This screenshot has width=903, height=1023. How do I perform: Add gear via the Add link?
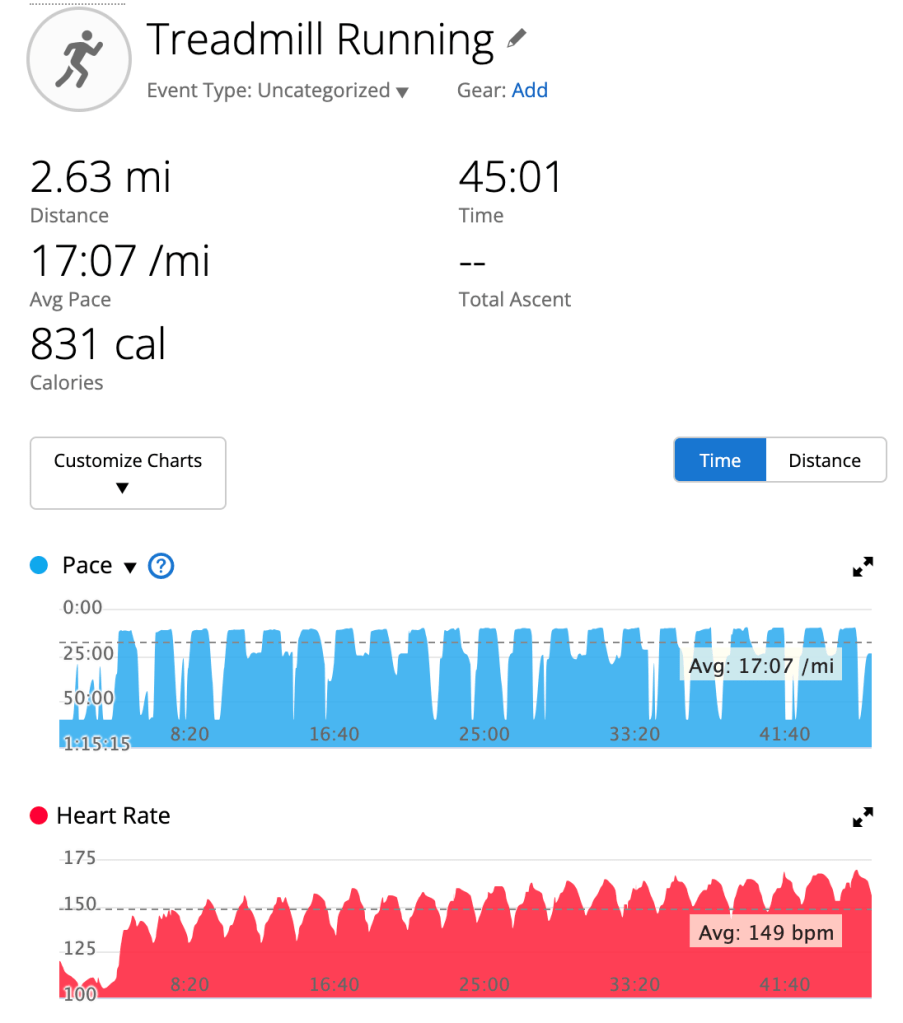[530, 90]
